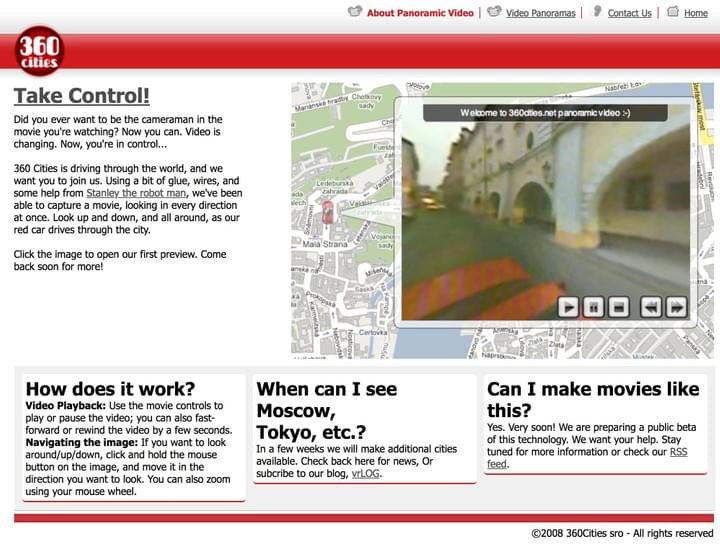Click Can I make movies like this? heading
Screen dimensions: 720x545
pos(593,399)
